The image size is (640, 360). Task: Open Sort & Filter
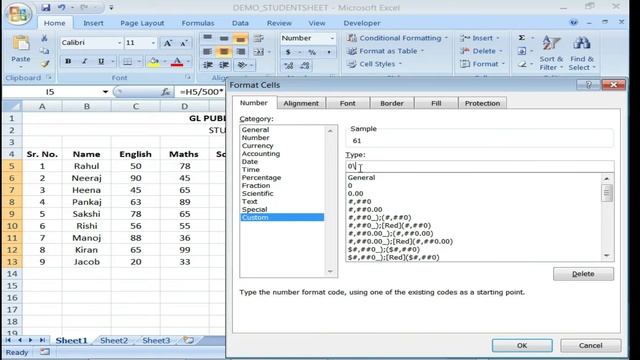pyautogui.click(x=551, y=53)
